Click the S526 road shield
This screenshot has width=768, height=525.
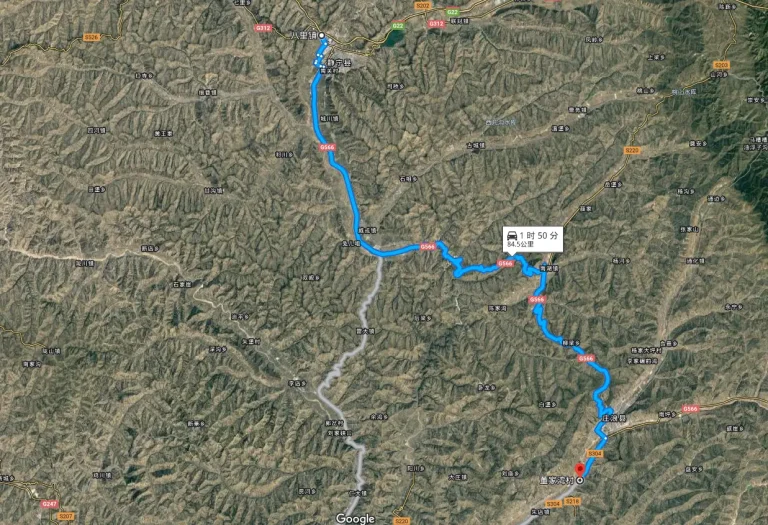tap(92, 37)
